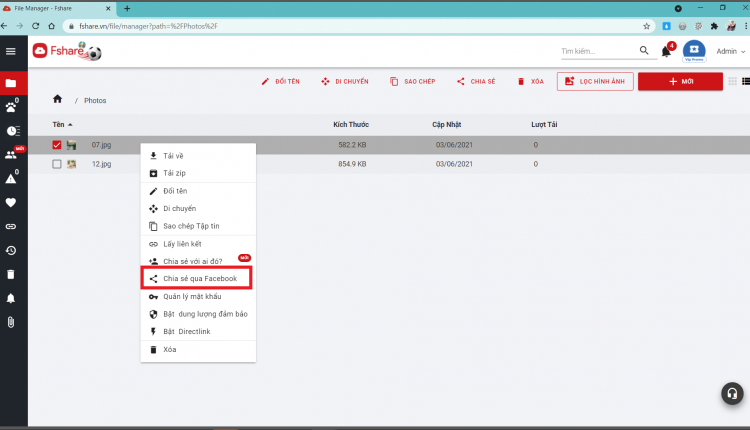Image resolution: width=750 pixels, height=430 pixels.
Task: Select the 12.jpg file name
Action: coord(101,164)
